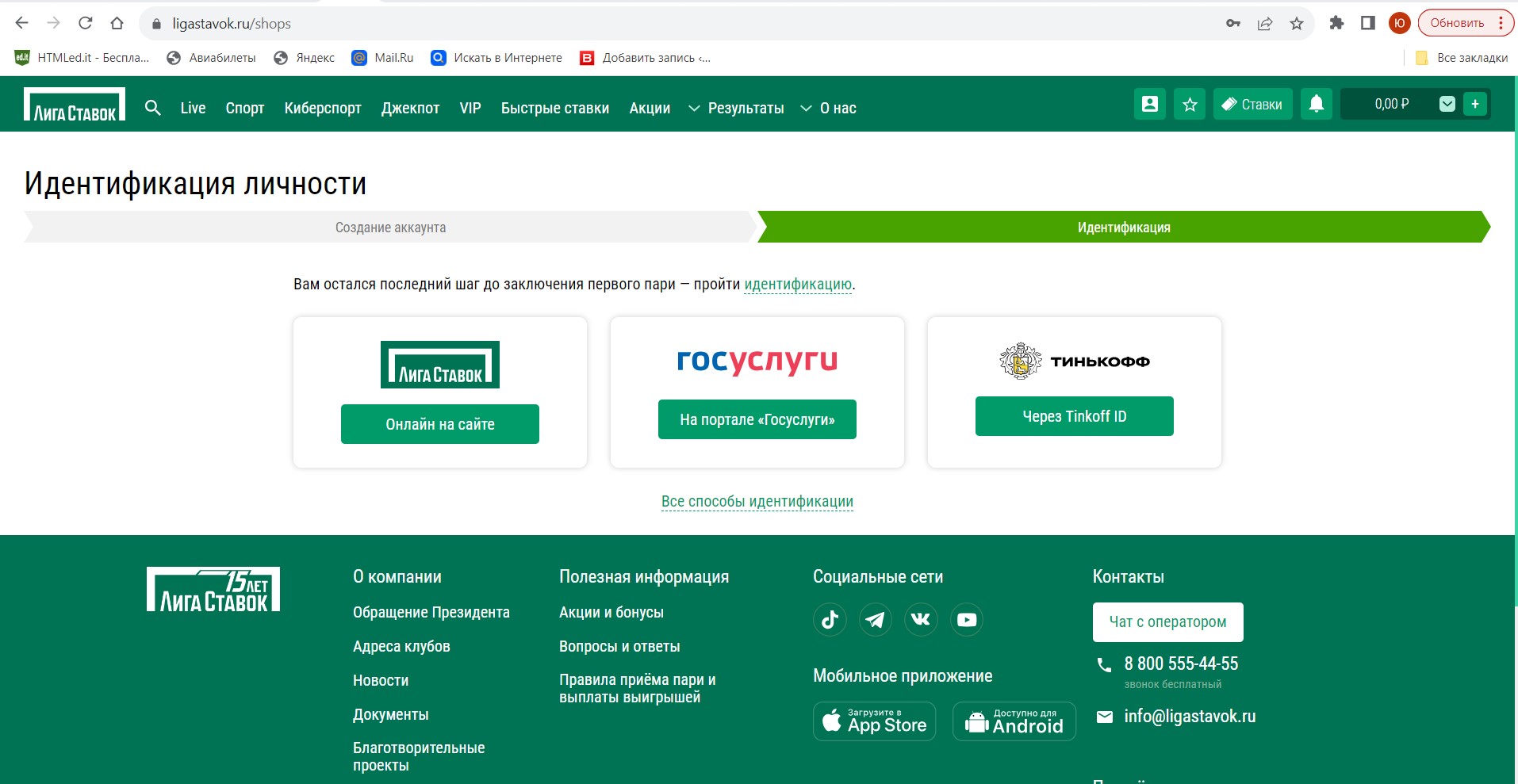
Task: Choose Онлайн на сайте identification
Action: [440, 424]
